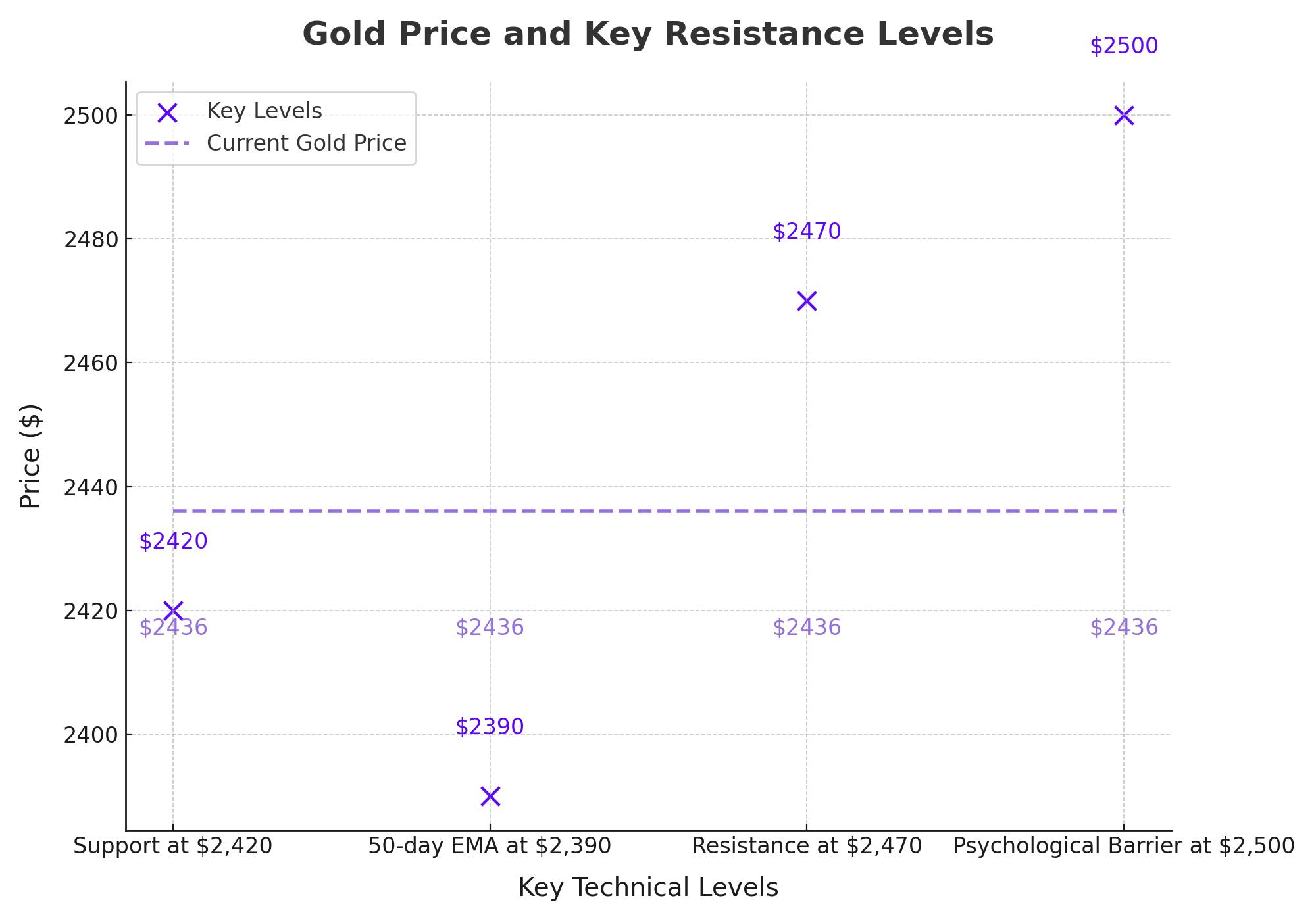Click the Current Gold Price legend dash

coord(167,143)
